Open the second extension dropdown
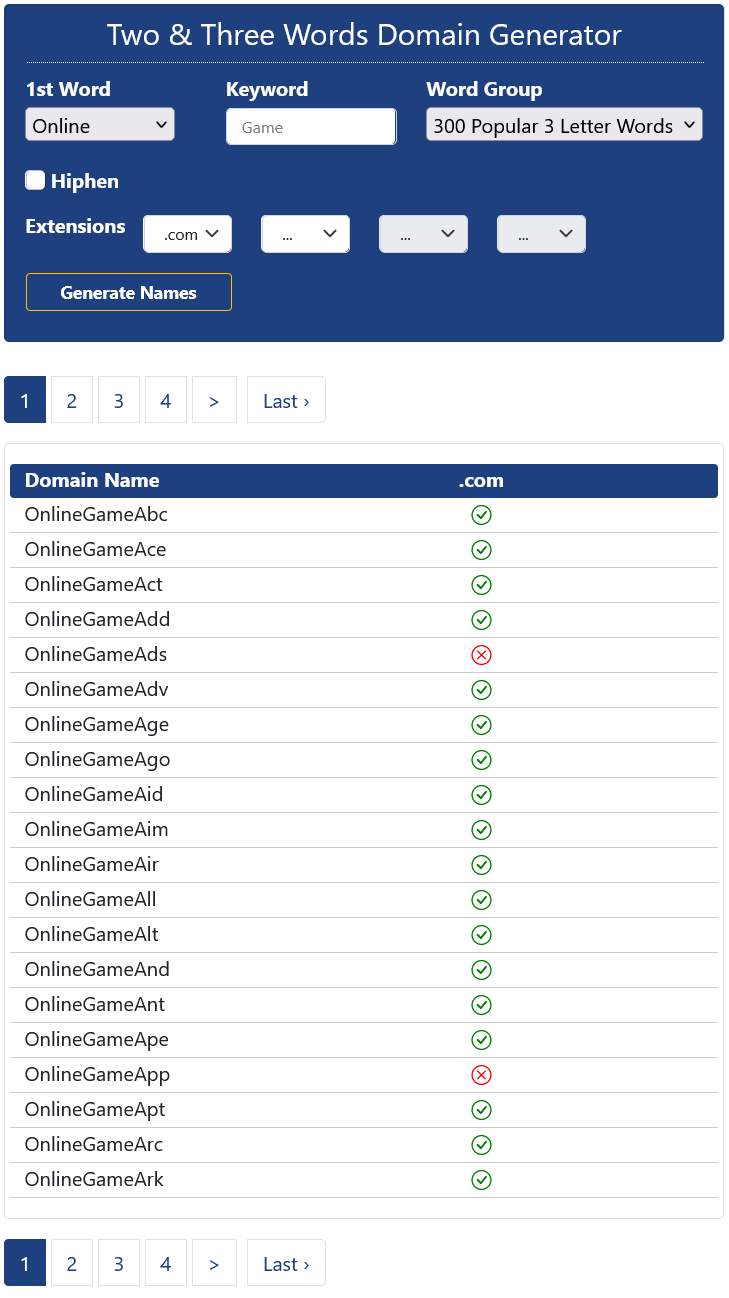 tap(305, 234)
